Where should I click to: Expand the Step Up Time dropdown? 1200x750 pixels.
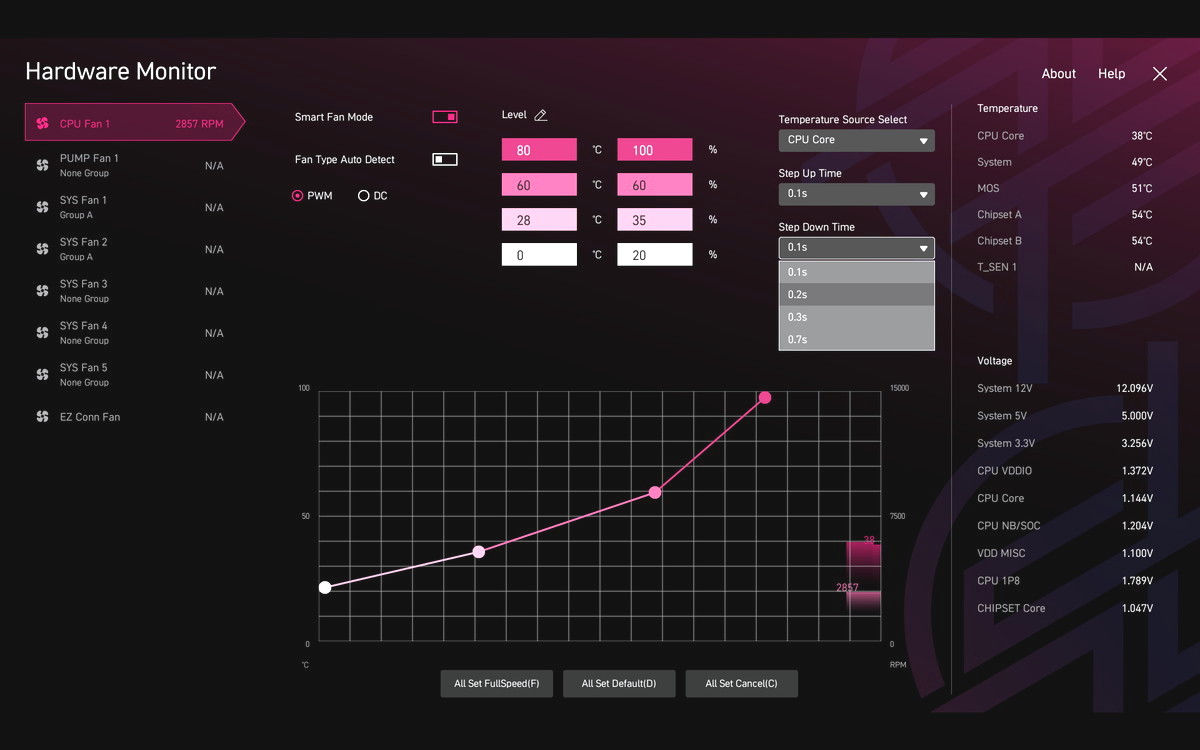point(856,194)
